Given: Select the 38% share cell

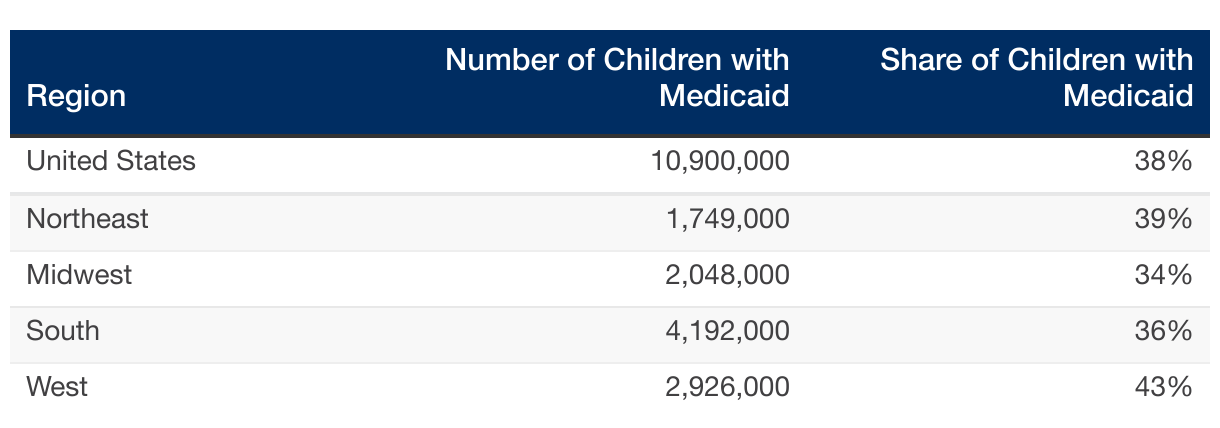Looking at the screenshot, I should click(1166, 160).
